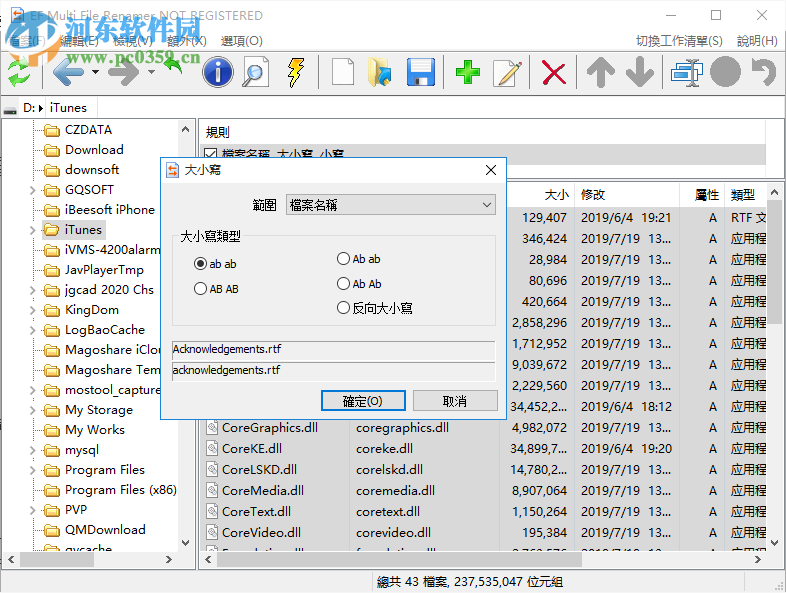Image resolution: width=786 pixels, height=593 pixels.
Task: Select the Download folder in tree
Action: [94, 150]
